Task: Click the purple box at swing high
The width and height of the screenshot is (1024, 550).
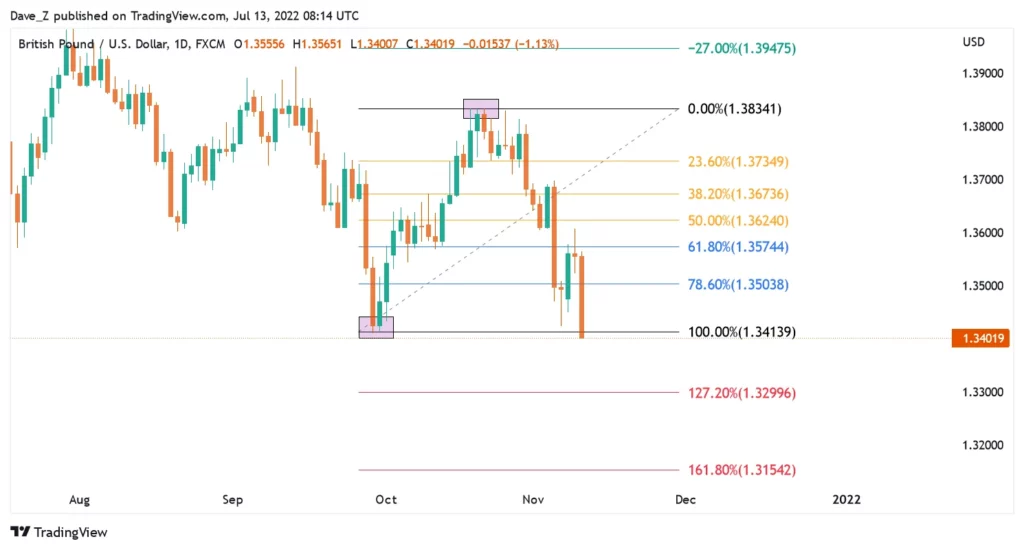Action: click(480, 108)
